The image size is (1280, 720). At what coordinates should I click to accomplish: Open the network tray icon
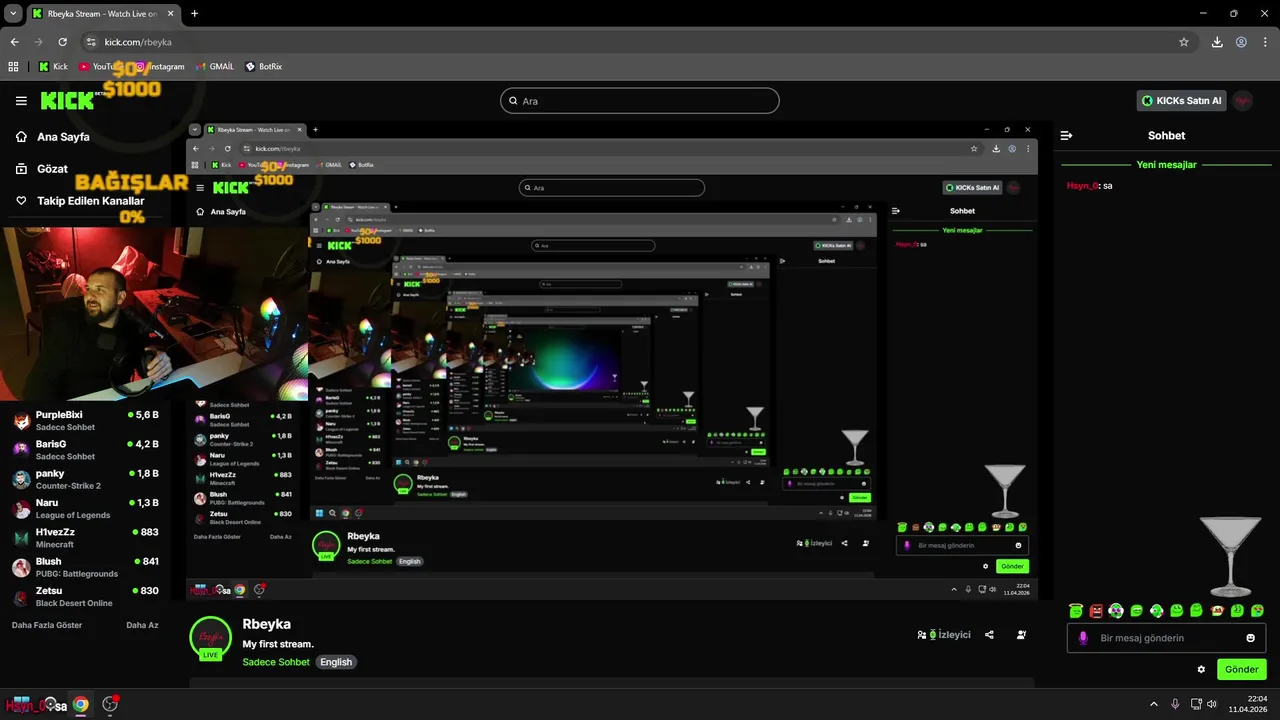1195,704
